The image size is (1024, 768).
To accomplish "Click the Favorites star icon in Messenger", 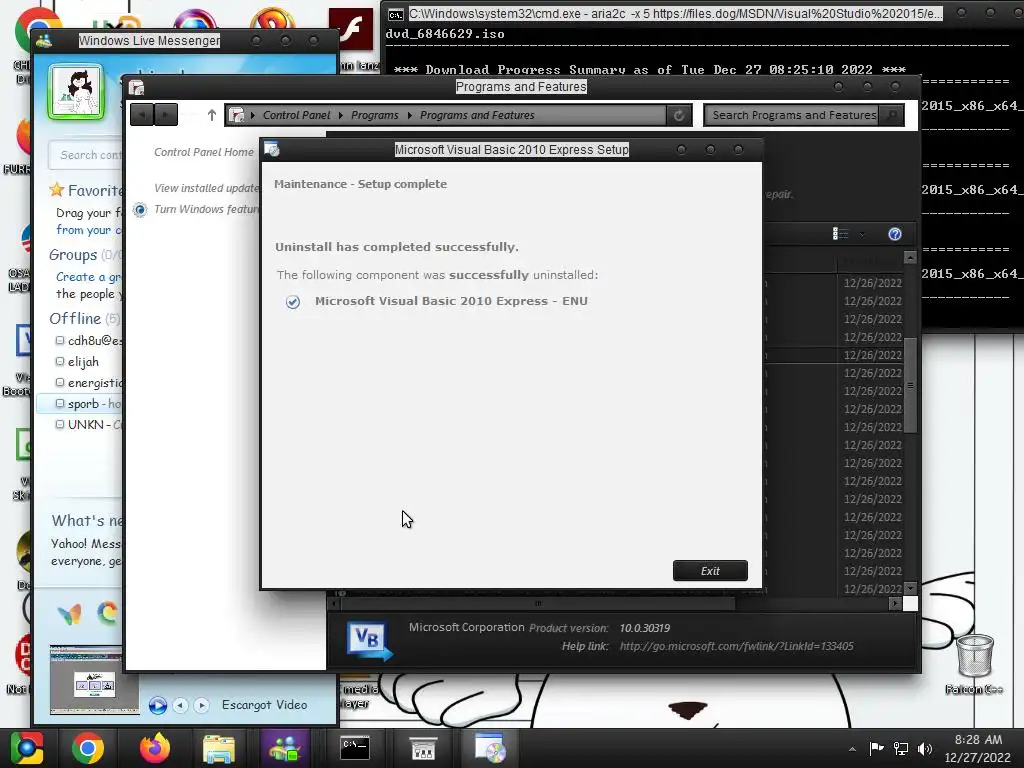I will (57, 190).
